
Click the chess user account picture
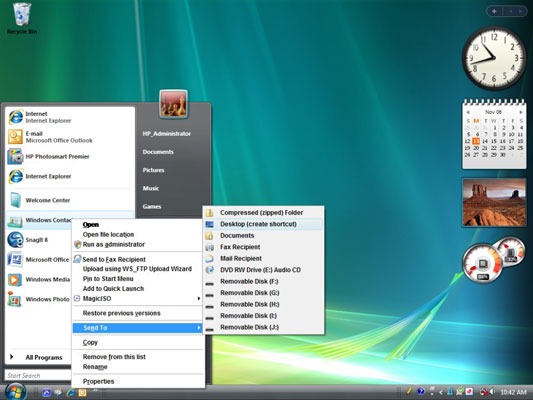pyautogui.click(x=173, y=104)
